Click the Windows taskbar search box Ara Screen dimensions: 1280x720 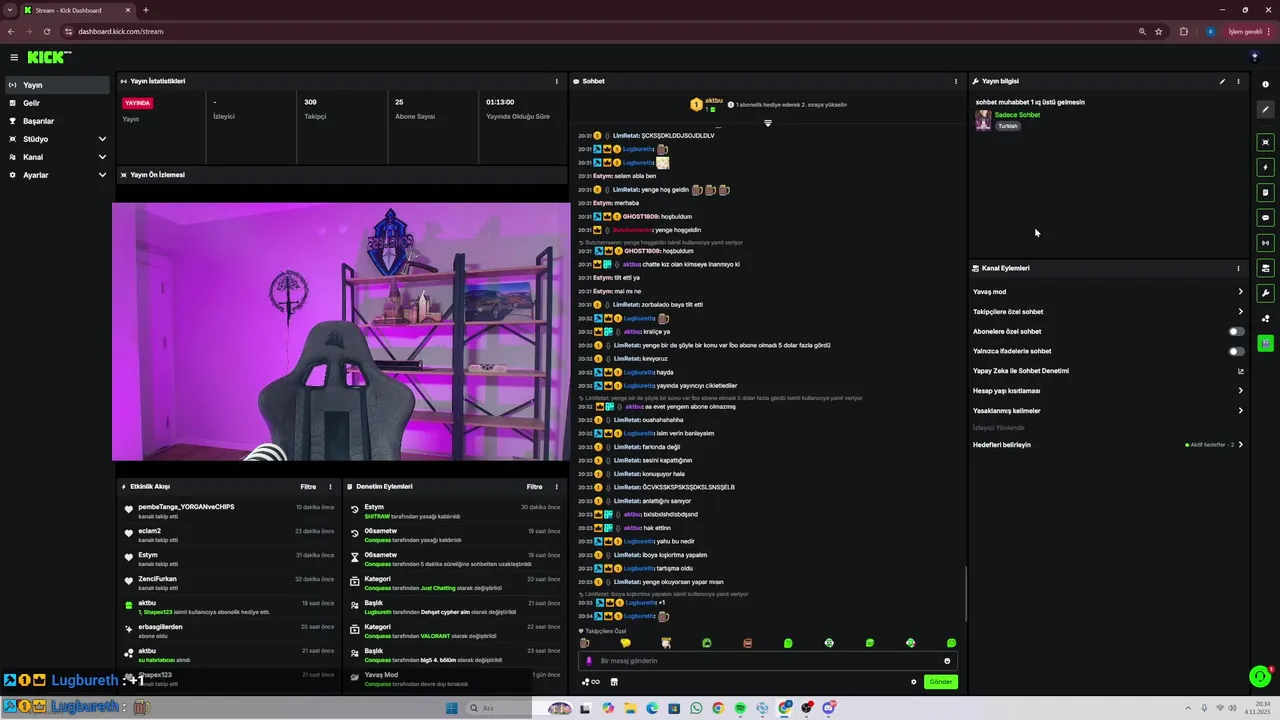pyautogui.click(x=499, y=708)
